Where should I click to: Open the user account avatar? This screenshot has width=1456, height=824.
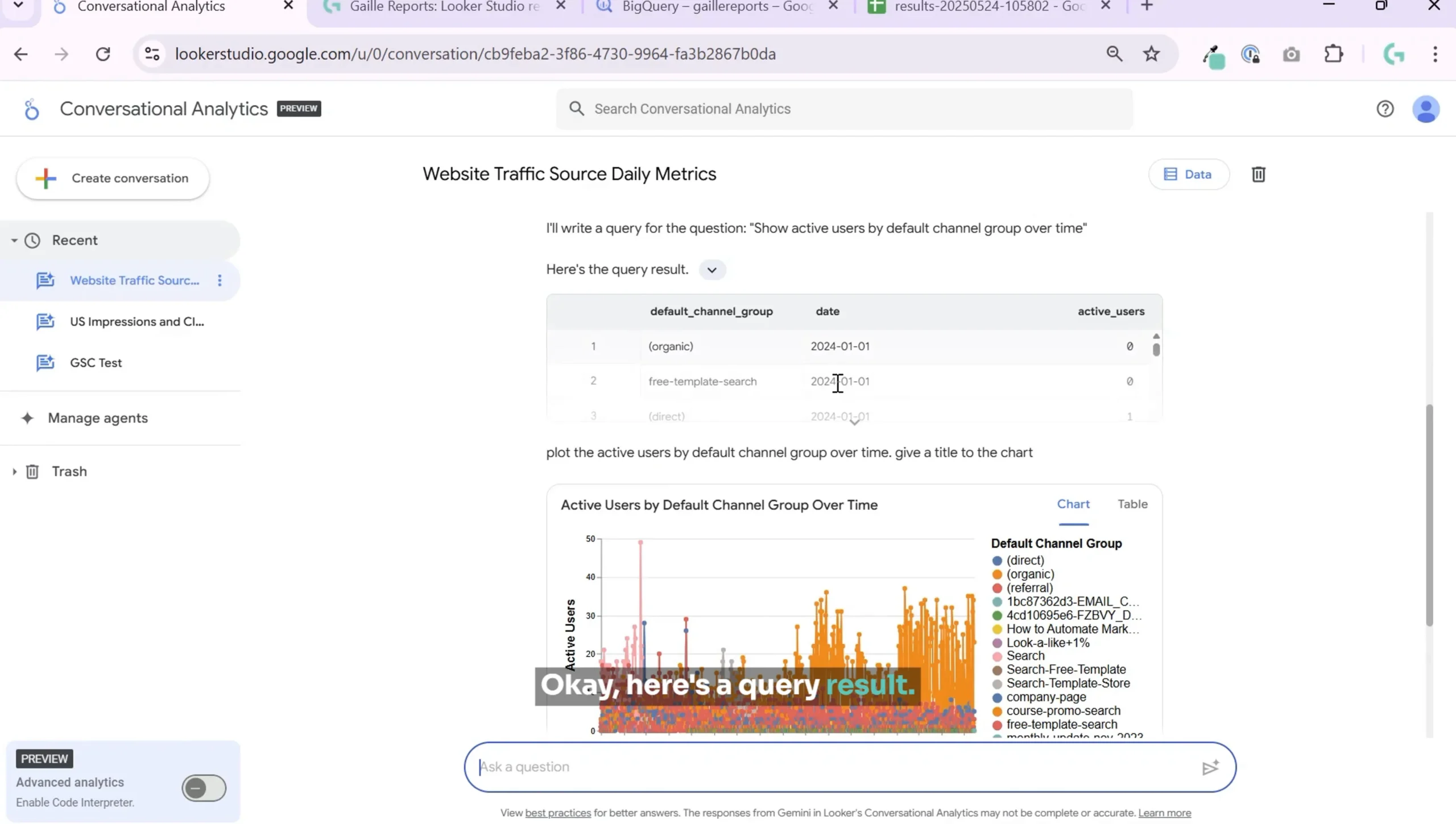click(1426, 109)
